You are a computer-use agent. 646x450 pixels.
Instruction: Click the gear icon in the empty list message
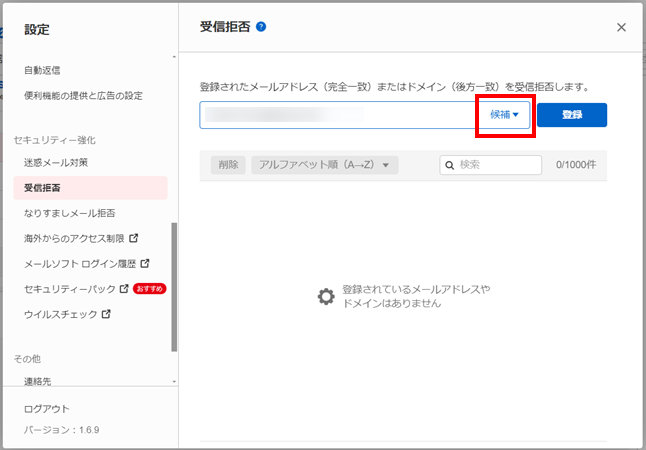(326, 296)
